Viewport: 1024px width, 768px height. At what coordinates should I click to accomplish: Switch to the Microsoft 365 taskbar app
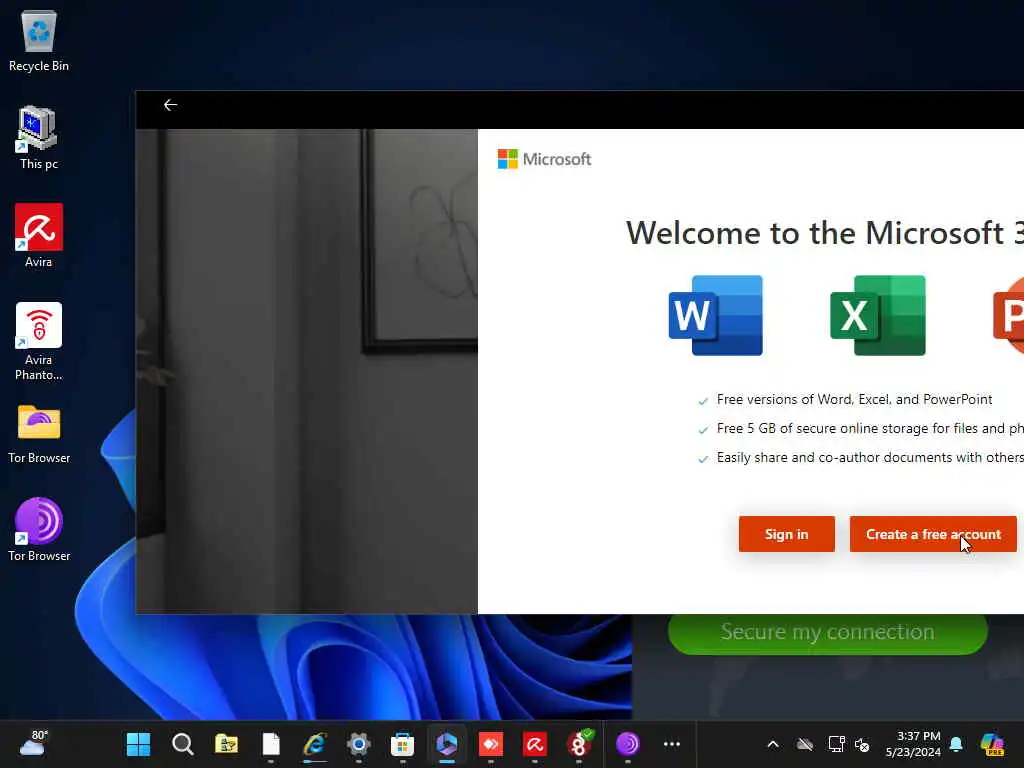(447, 744)
